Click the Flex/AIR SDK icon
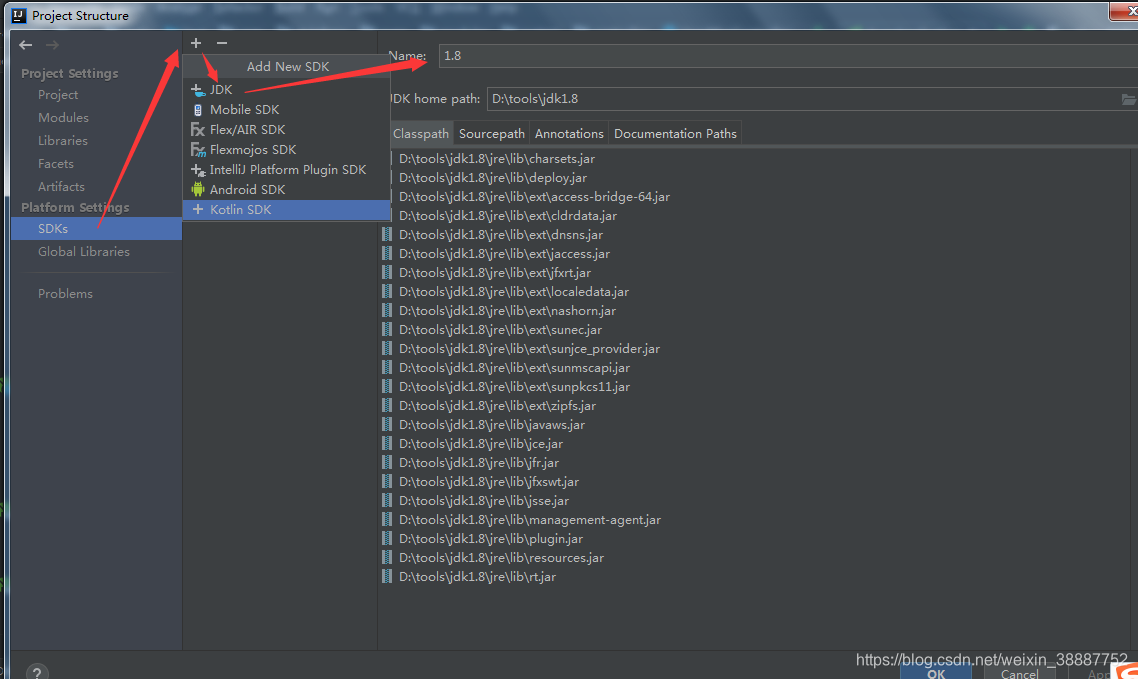1138x679 pixels. tap(197, 130)
